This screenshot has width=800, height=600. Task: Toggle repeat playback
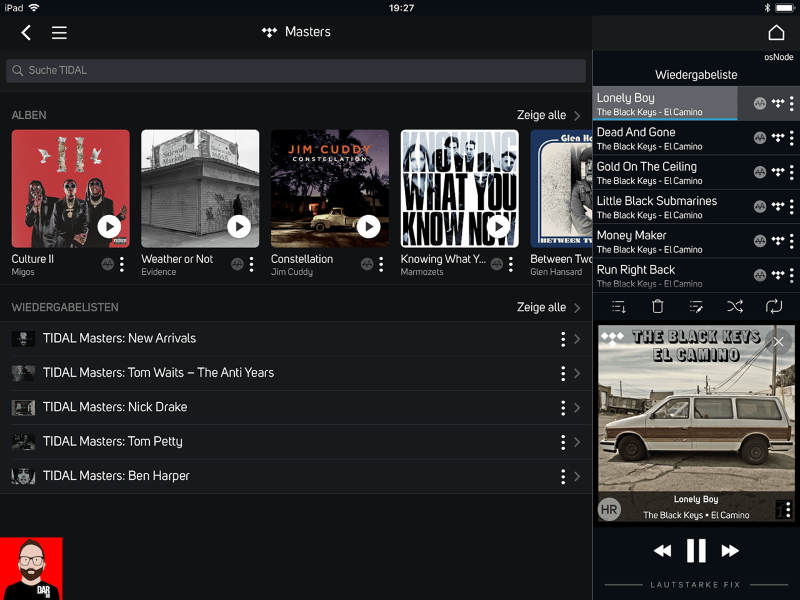click(x=773, y=306)
